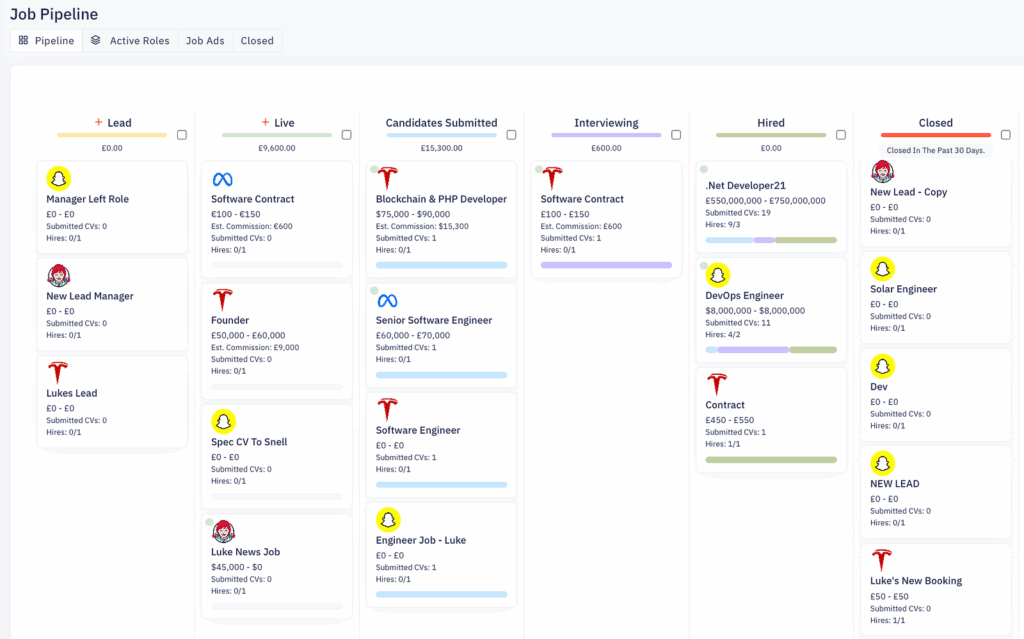Image resolution: width=1024 pixels, height=639 pixels.
Task: Click the Tesla logo on Blockchain & PHP Developer card
Action: point(388,179)
